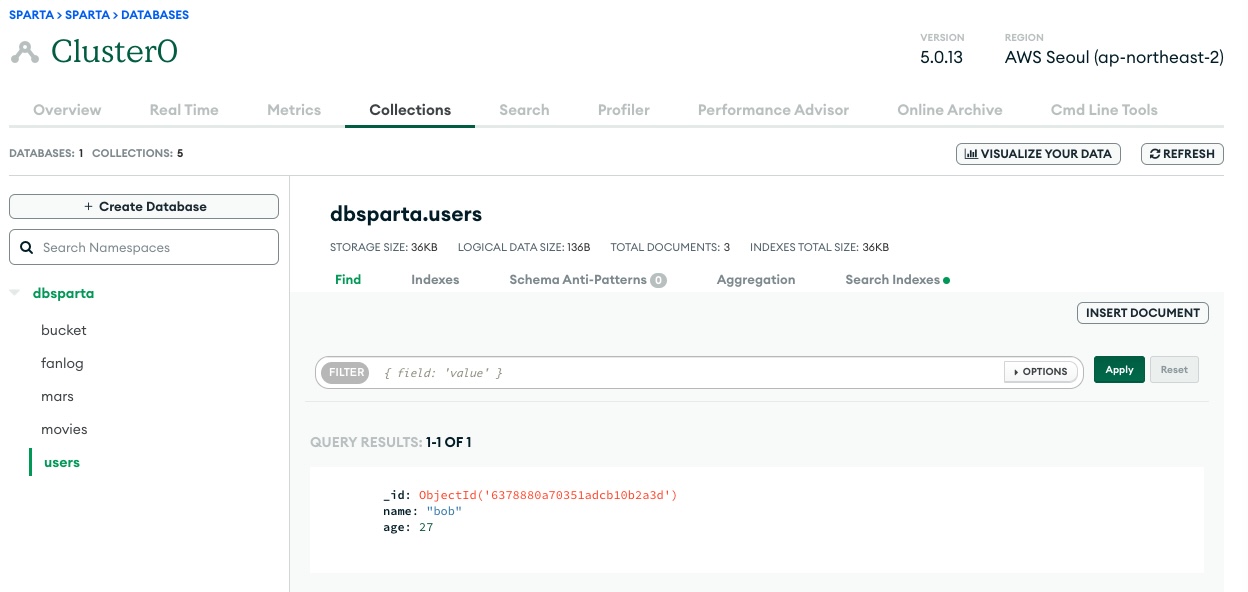1248x592 pixels.
Task: Open the mars collection
Action: pyautogui.click(x=57, y=397)
